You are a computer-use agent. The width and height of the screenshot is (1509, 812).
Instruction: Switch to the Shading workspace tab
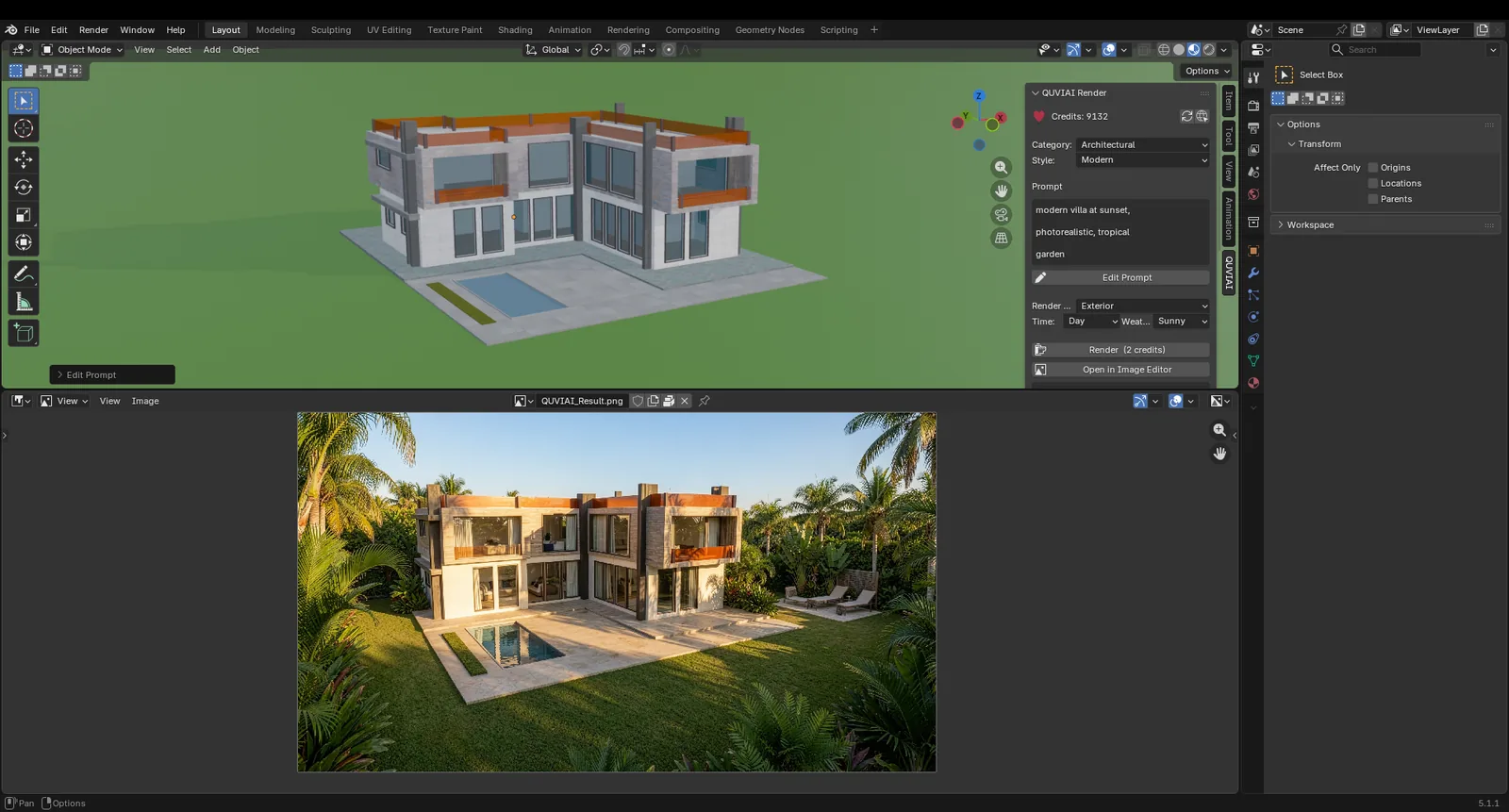(x=515, y=30)
